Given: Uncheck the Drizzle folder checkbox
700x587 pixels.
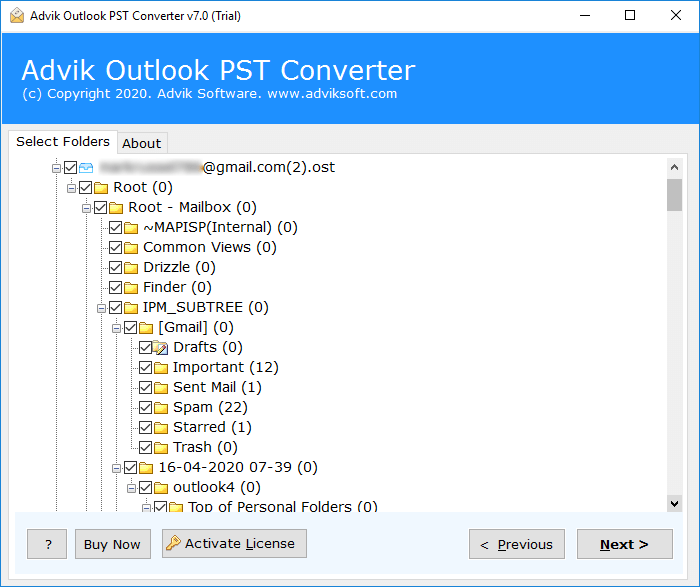Looking at the screenshot, I should (116, 267).
